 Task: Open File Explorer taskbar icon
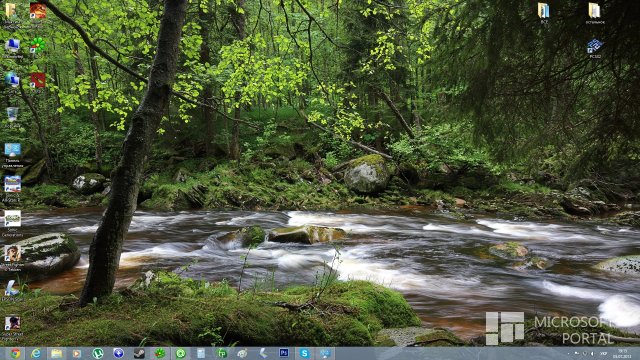(x=56, y=353)
